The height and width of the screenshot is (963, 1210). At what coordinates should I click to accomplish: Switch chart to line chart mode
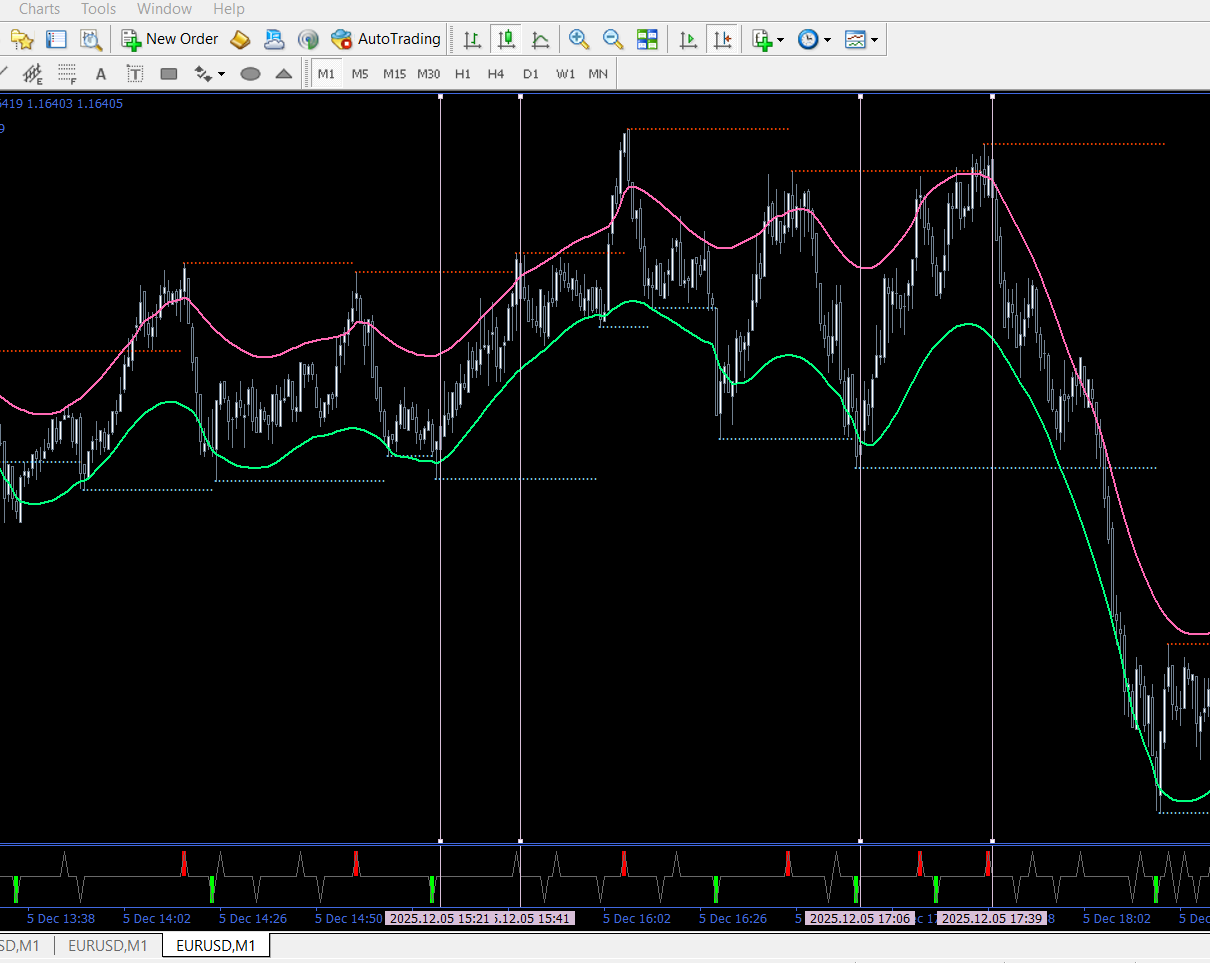click(541, 39)
